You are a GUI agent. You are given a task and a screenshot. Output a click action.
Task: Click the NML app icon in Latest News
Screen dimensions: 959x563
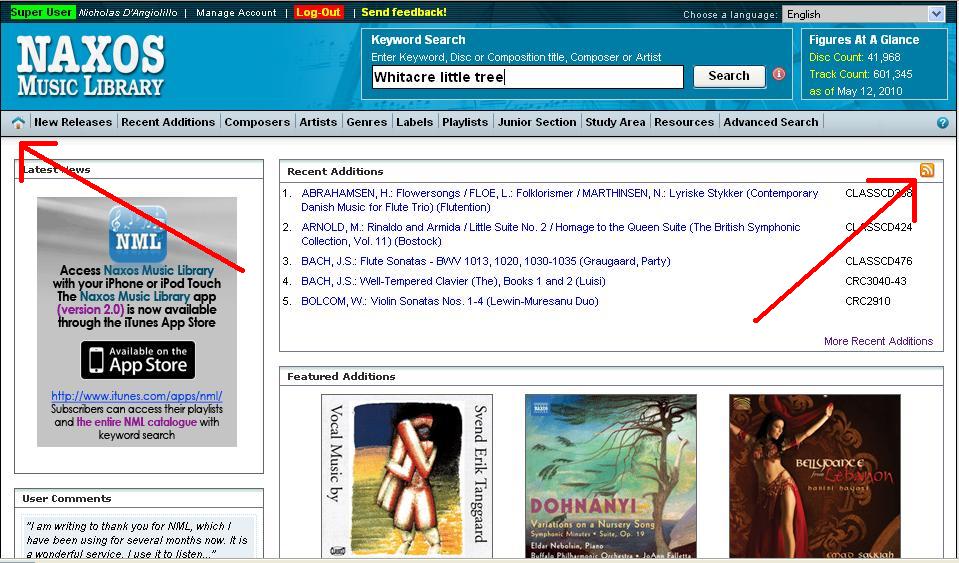click(138, 234)
